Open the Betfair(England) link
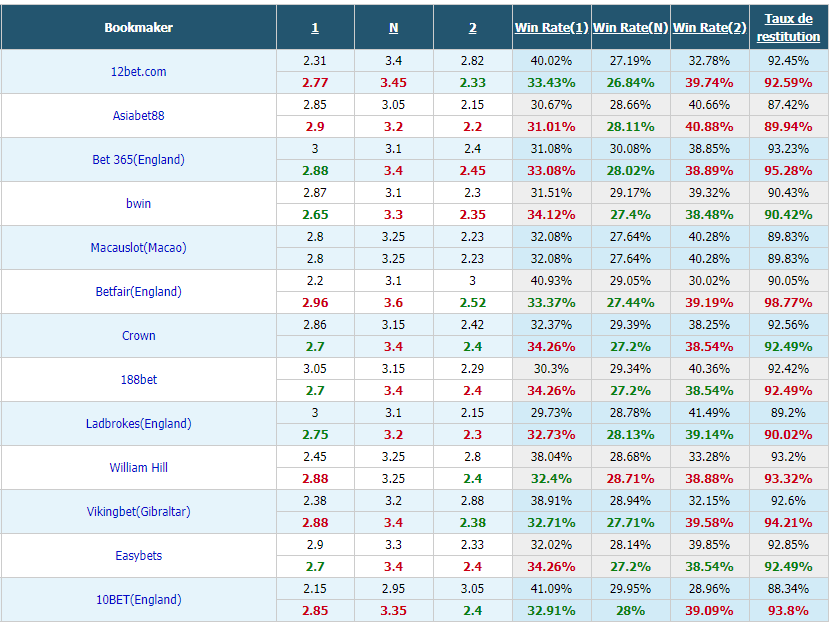 click(x=139, y=292)
